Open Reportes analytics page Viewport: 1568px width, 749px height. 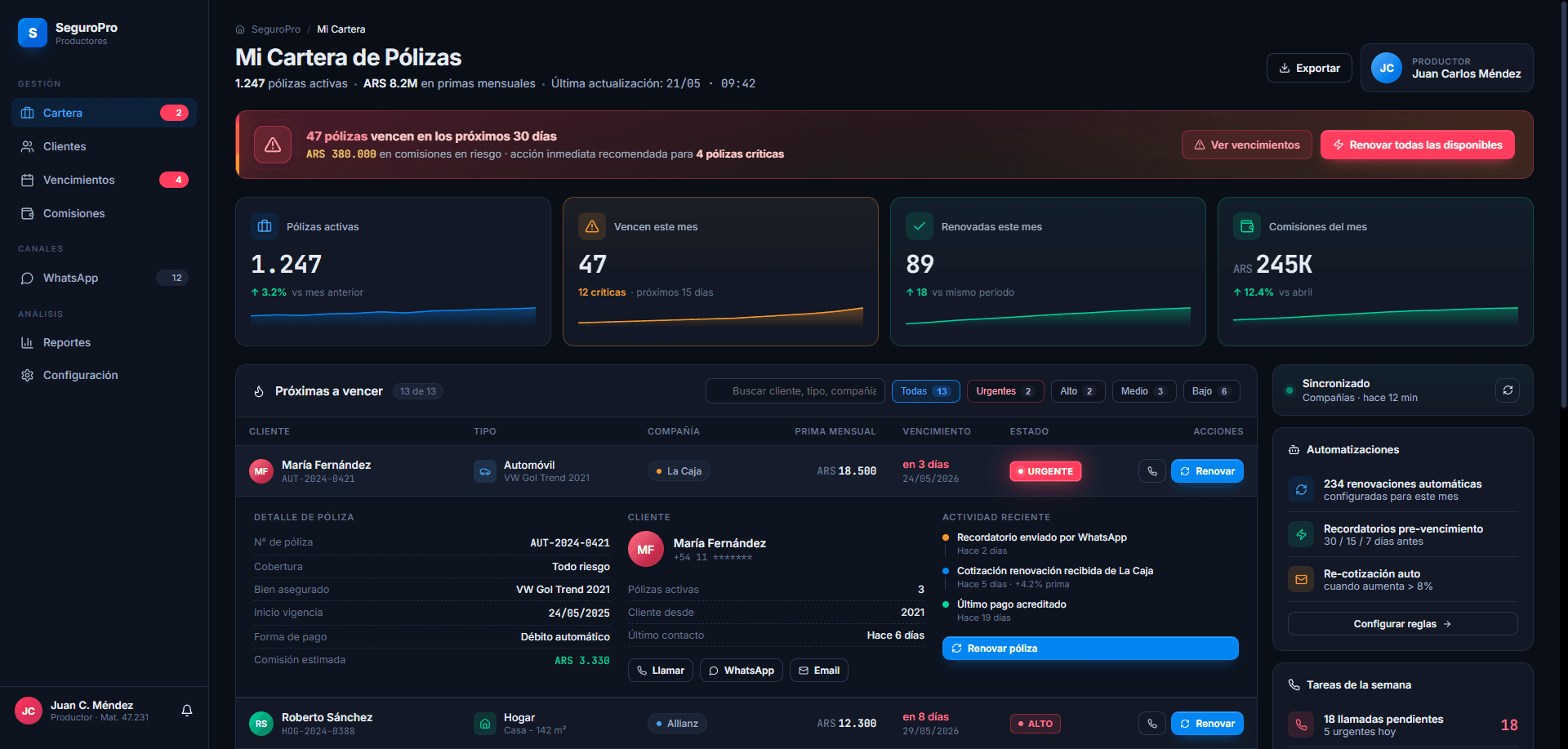tap(105, 342)
